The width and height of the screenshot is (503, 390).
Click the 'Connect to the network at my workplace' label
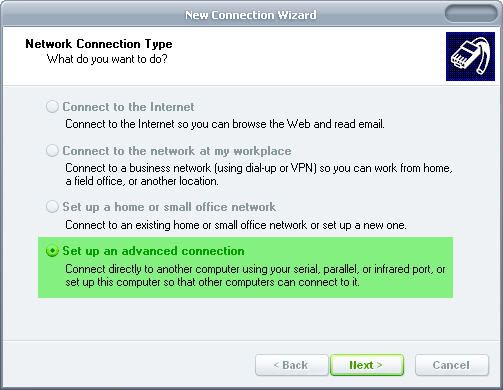(177, 151)
